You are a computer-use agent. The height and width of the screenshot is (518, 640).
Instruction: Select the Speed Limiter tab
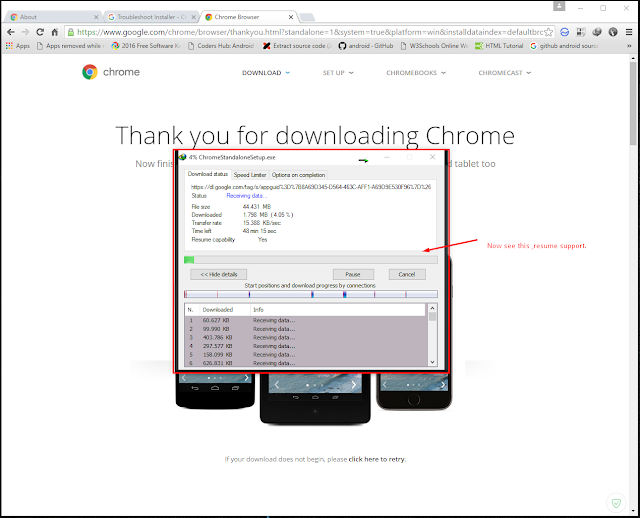[x=249, y=175]
